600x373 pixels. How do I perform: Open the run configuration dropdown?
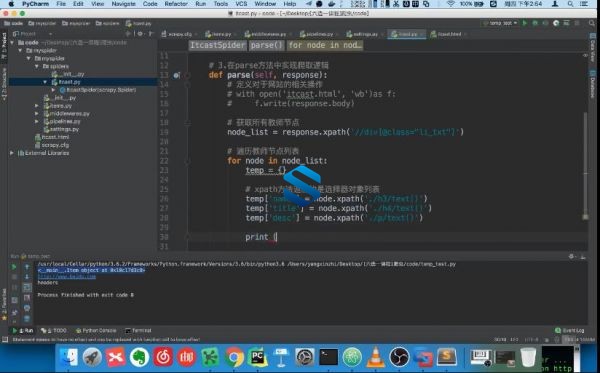tap(501, 23)
